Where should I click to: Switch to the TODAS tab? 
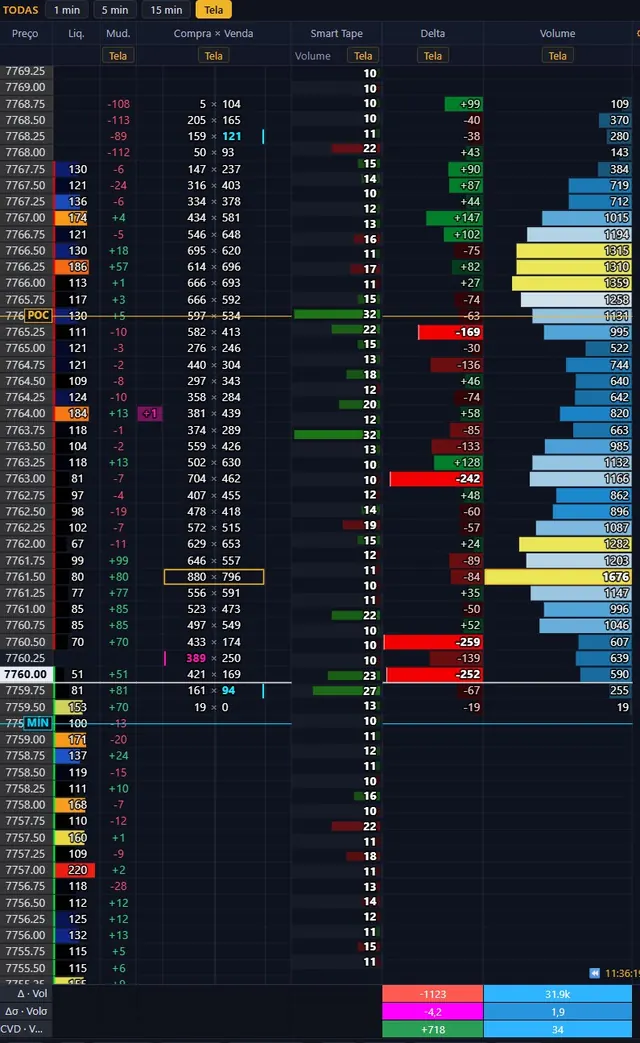click(x=21, y=10)
